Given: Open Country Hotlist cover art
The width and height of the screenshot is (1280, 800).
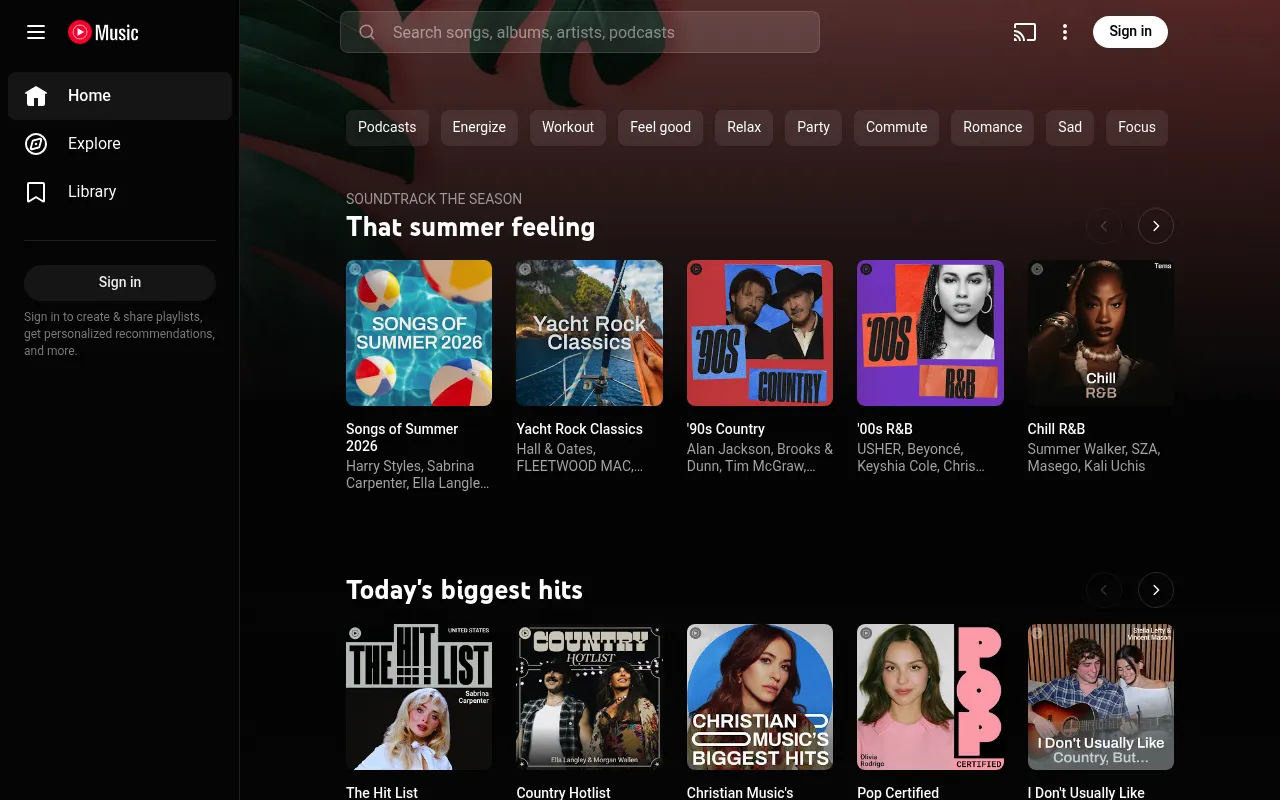Looking at the screenshot, I should 589,697.
